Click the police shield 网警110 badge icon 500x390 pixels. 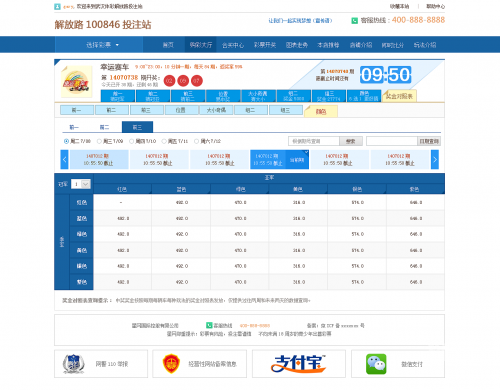tap(74, 364)
